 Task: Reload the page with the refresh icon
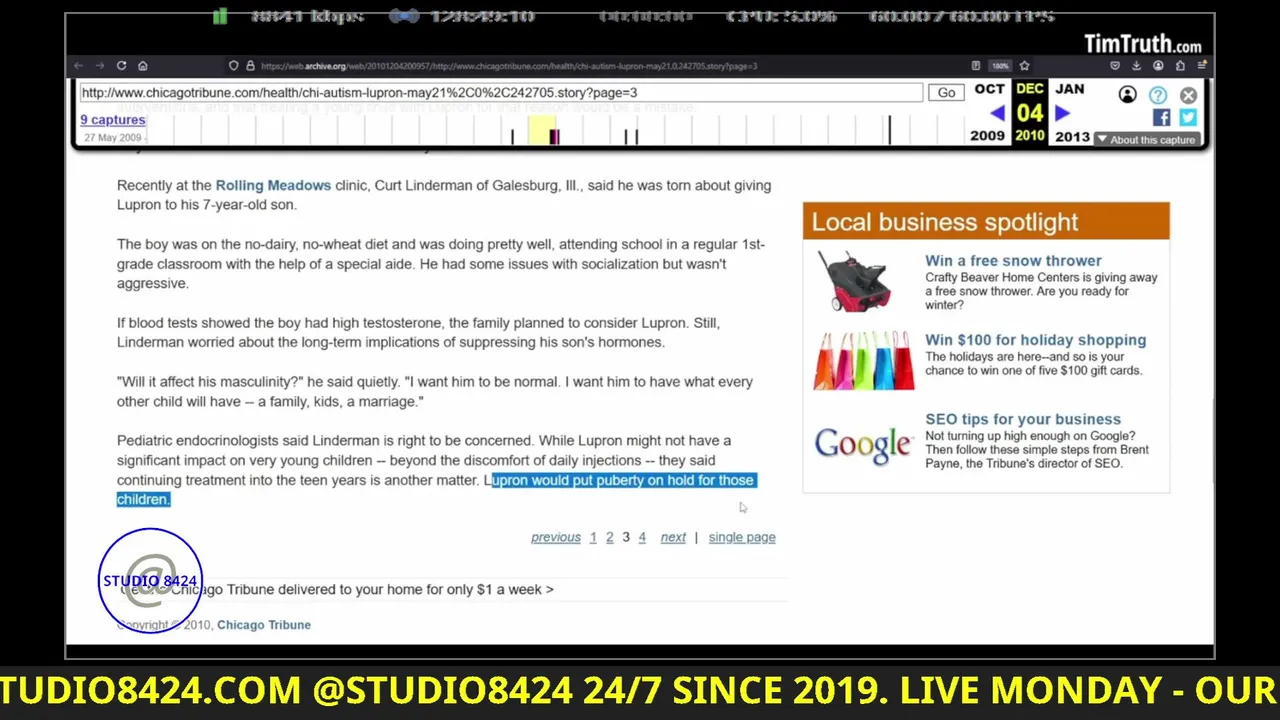[x=121, y=66]
